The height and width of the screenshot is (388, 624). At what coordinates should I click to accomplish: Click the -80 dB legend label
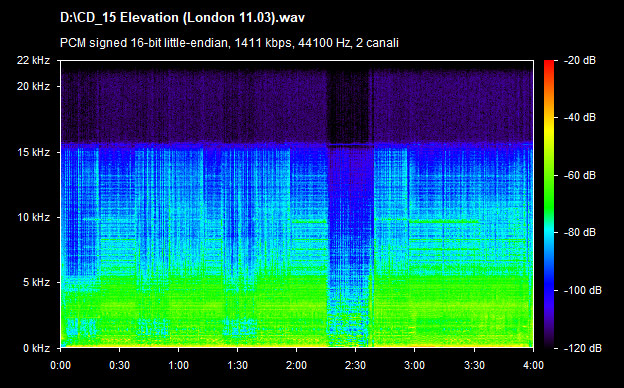tap(580, 232)
